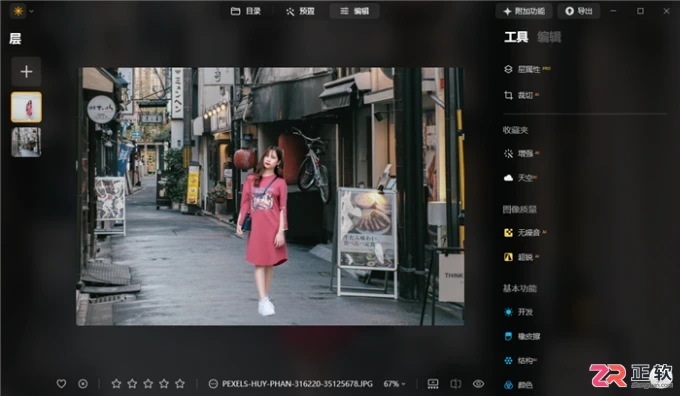Open the 天空 (Sky AI) cloud tool
680x396 pixels.
[520, 178]
